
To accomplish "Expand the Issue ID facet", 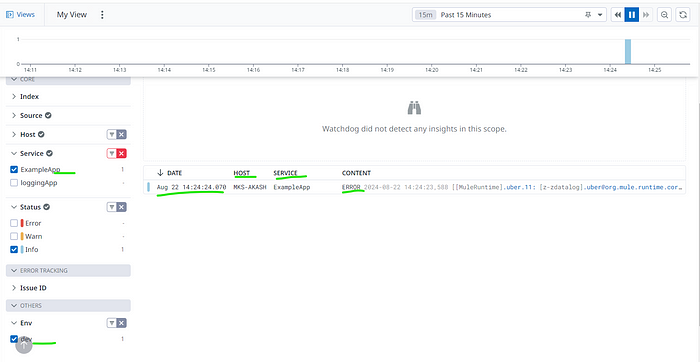I will click(14, 288).
